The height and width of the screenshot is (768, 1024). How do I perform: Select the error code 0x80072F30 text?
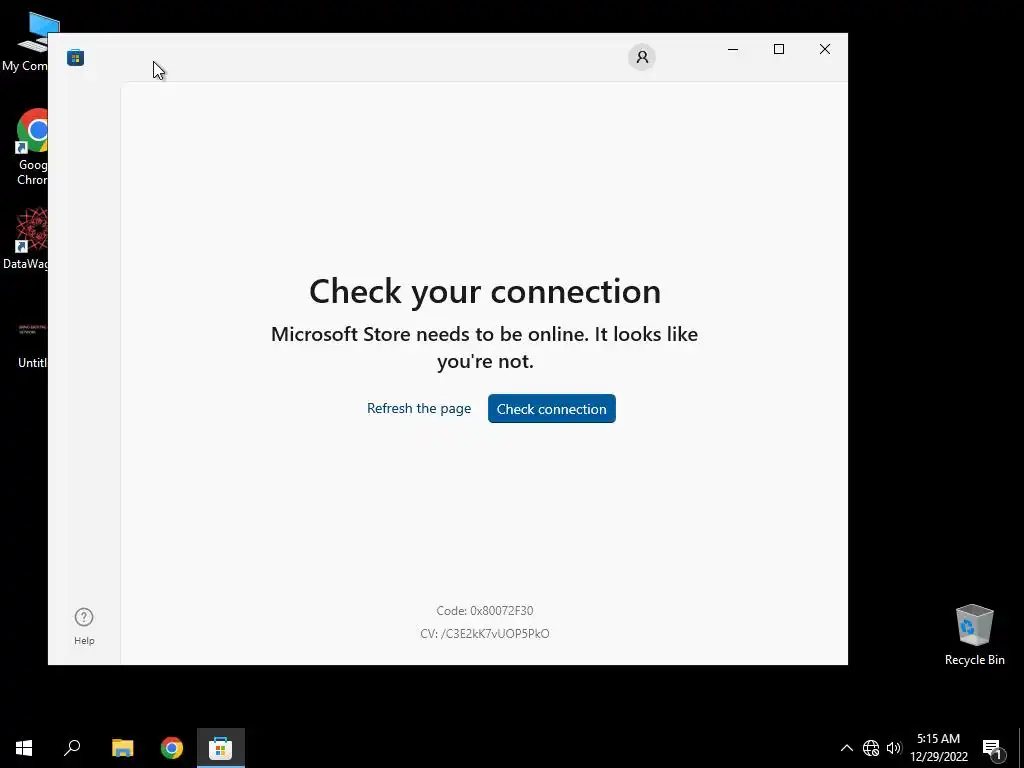pyautogui.click(x=485, y=611)
